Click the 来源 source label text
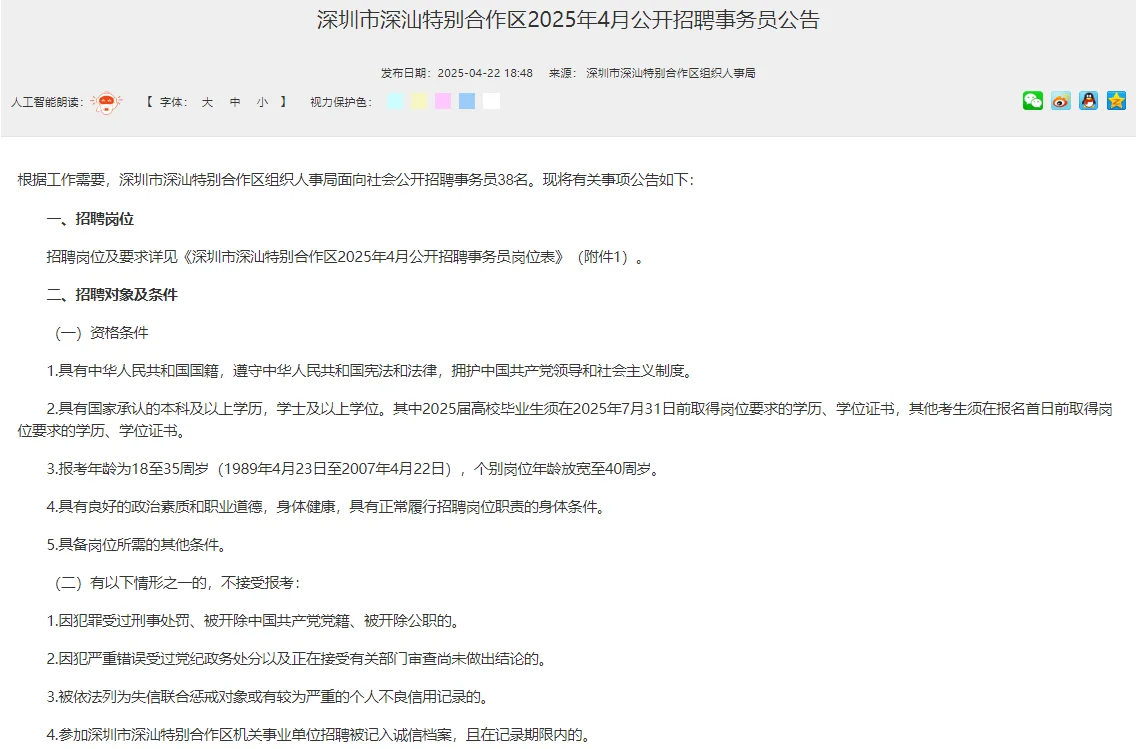This screenshot has height=749, width=1146. click(562, 71)
